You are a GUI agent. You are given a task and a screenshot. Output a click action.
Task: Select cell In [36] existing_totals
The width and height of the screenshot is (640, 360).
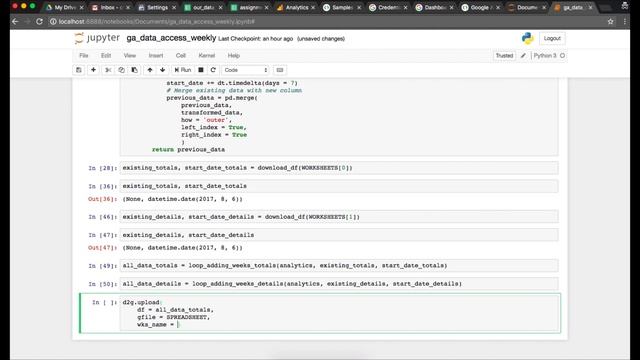(339, 186)
